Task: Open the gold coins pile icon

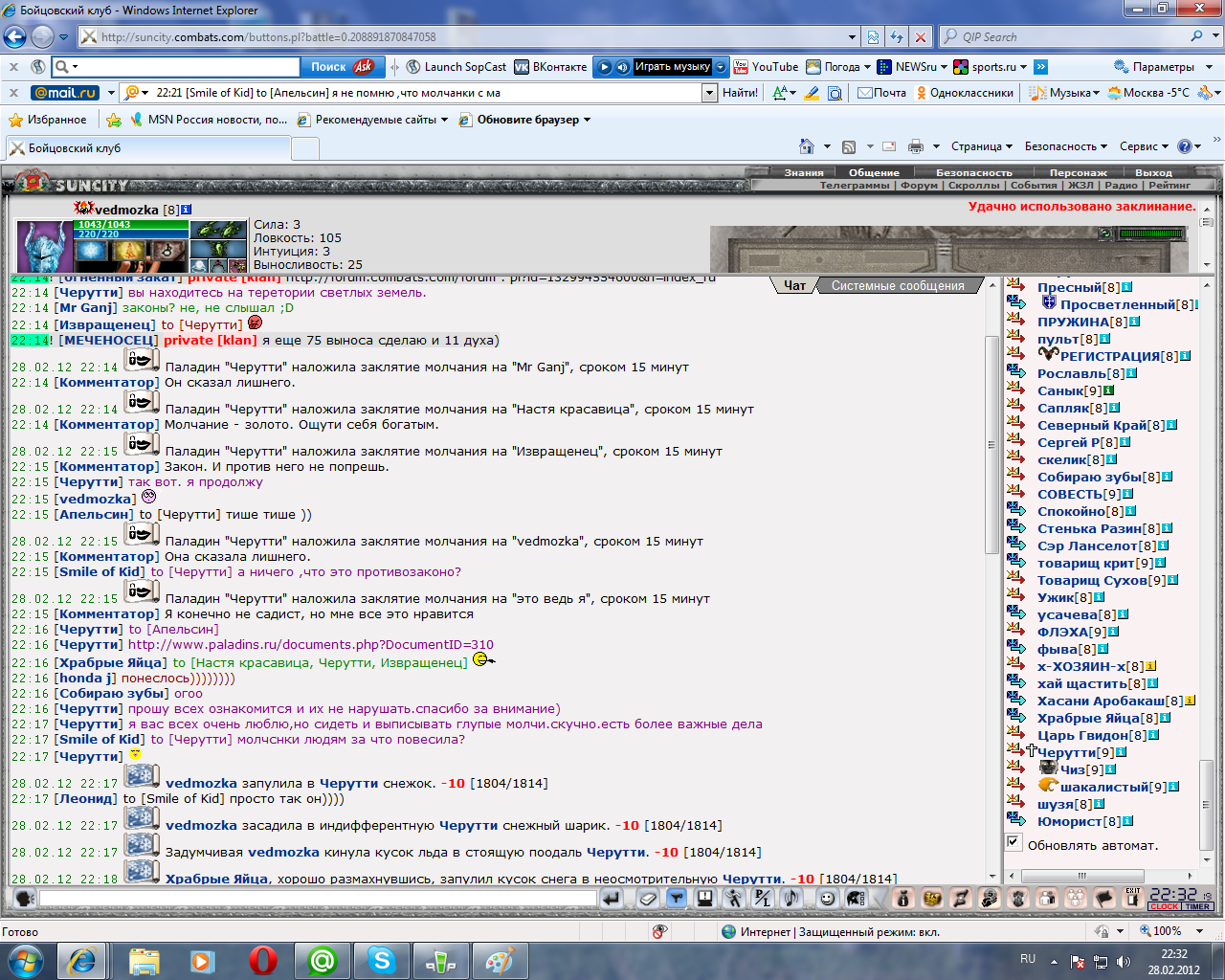Action: coord(932,898)
